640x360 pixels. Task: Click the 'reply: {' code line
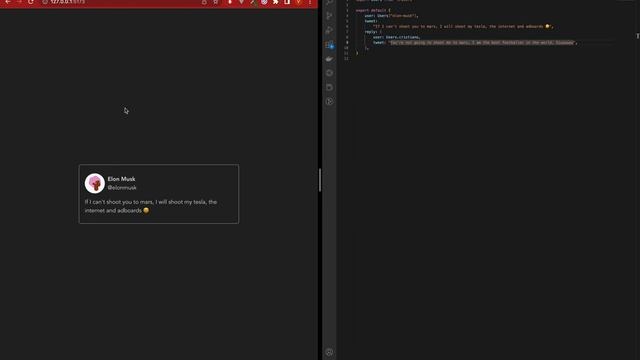(x=373, y=32)
